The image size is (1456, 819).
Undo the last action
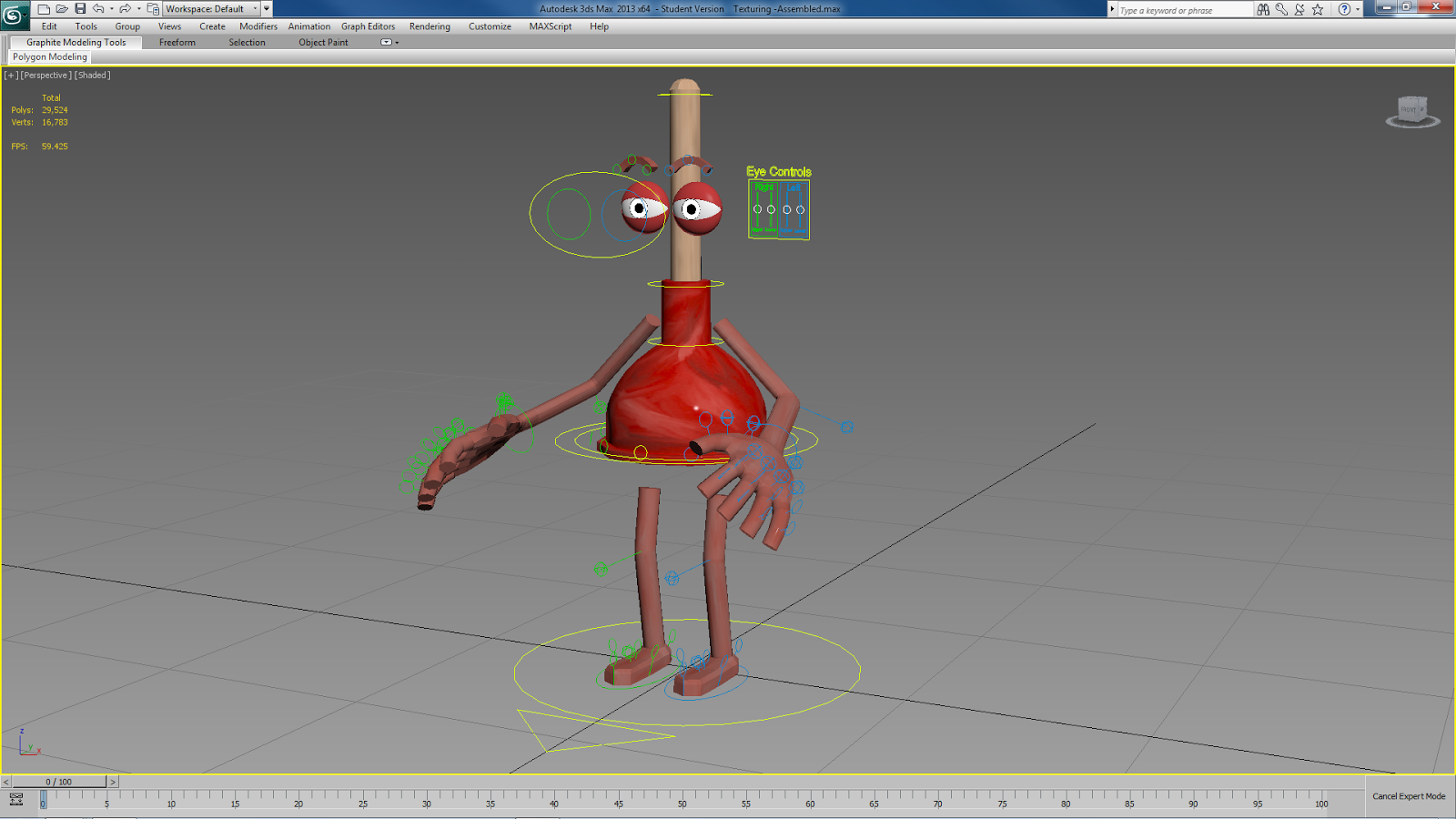pos(98,7)
